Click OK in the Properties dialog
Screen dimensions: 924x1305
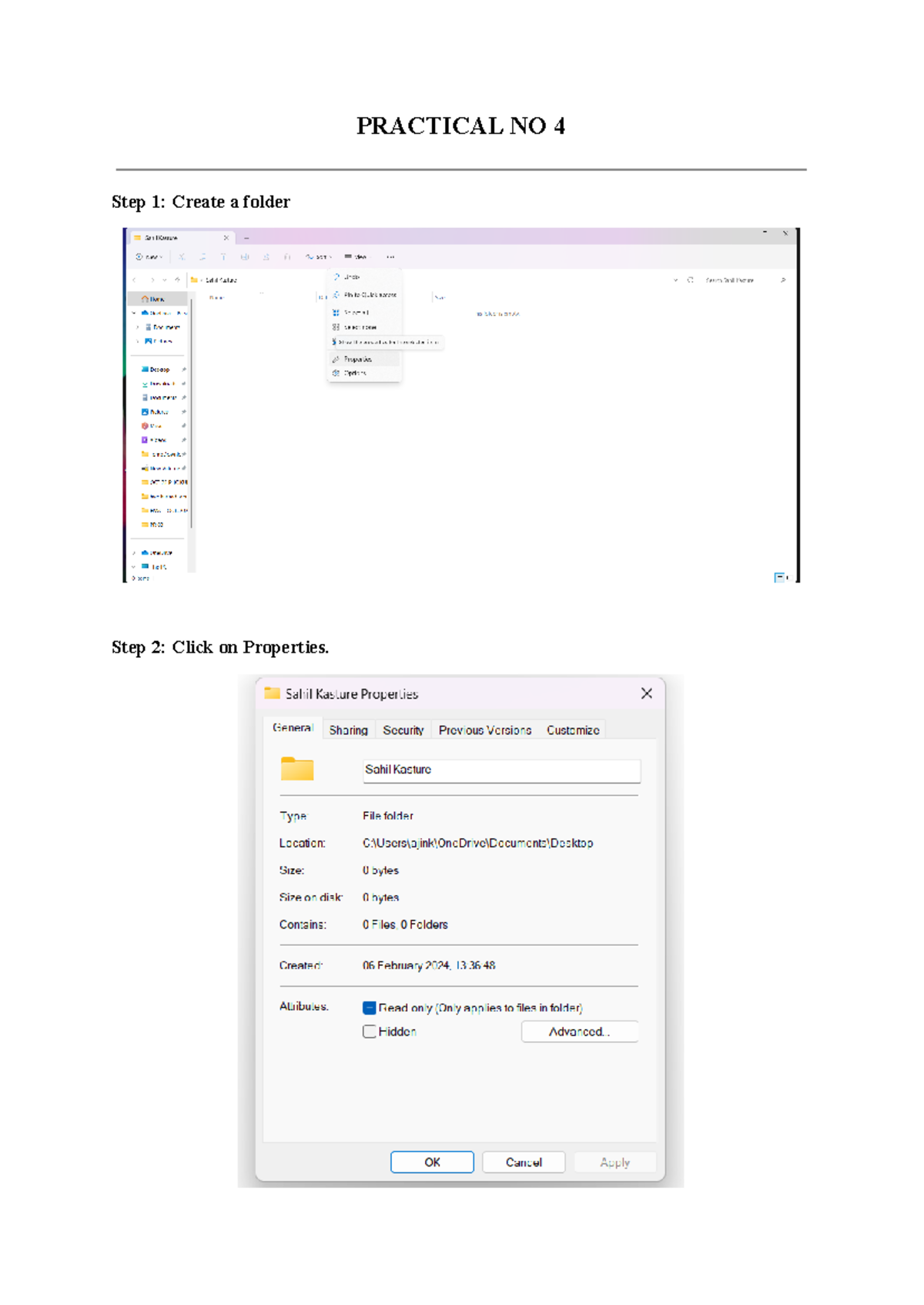[x=432, y=1162]
